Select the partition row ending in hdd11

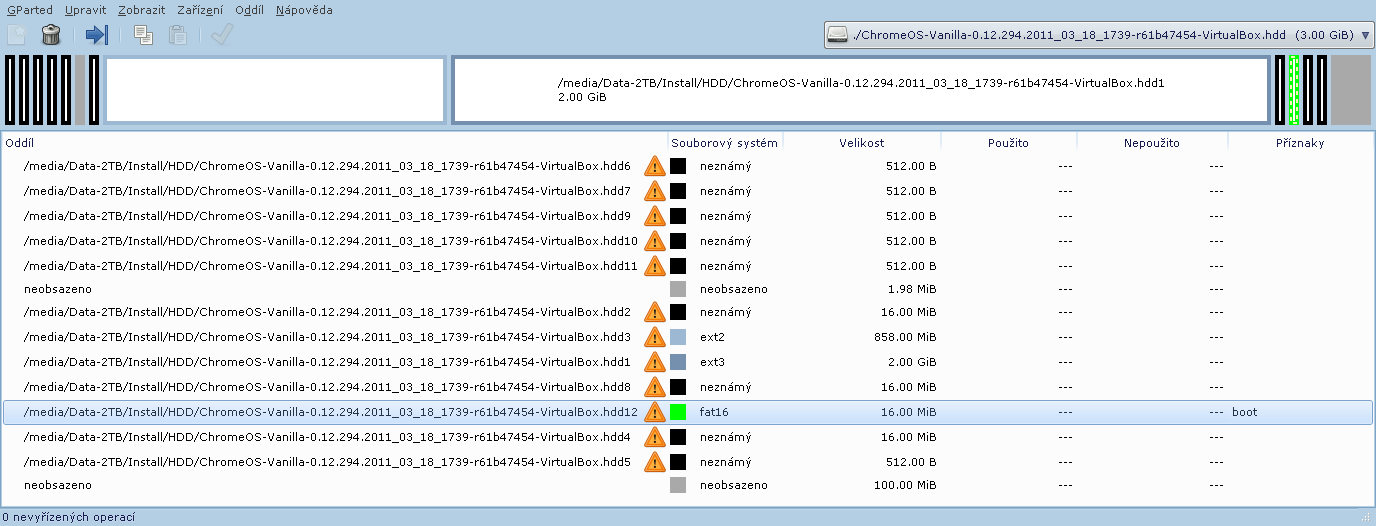[688, 266]
